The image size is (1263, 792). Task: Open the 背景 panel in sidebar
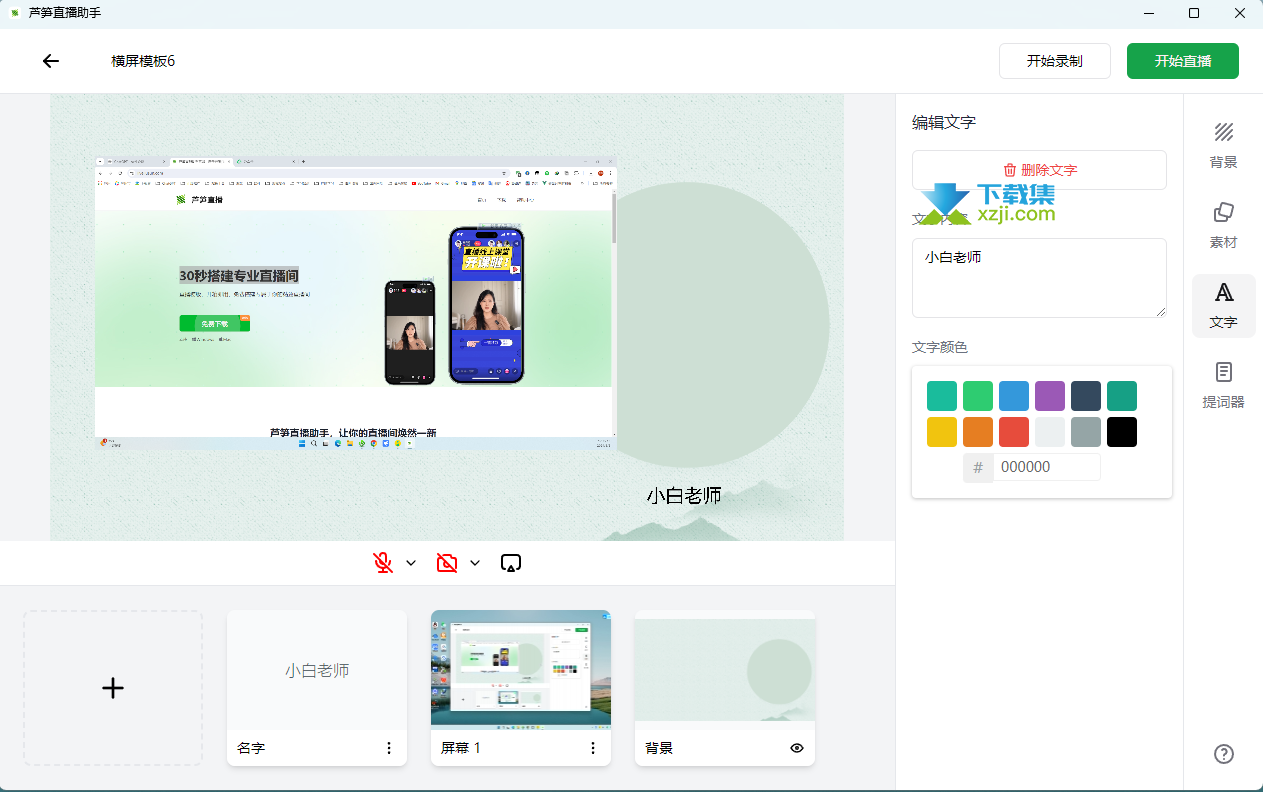coord(1223,146)
